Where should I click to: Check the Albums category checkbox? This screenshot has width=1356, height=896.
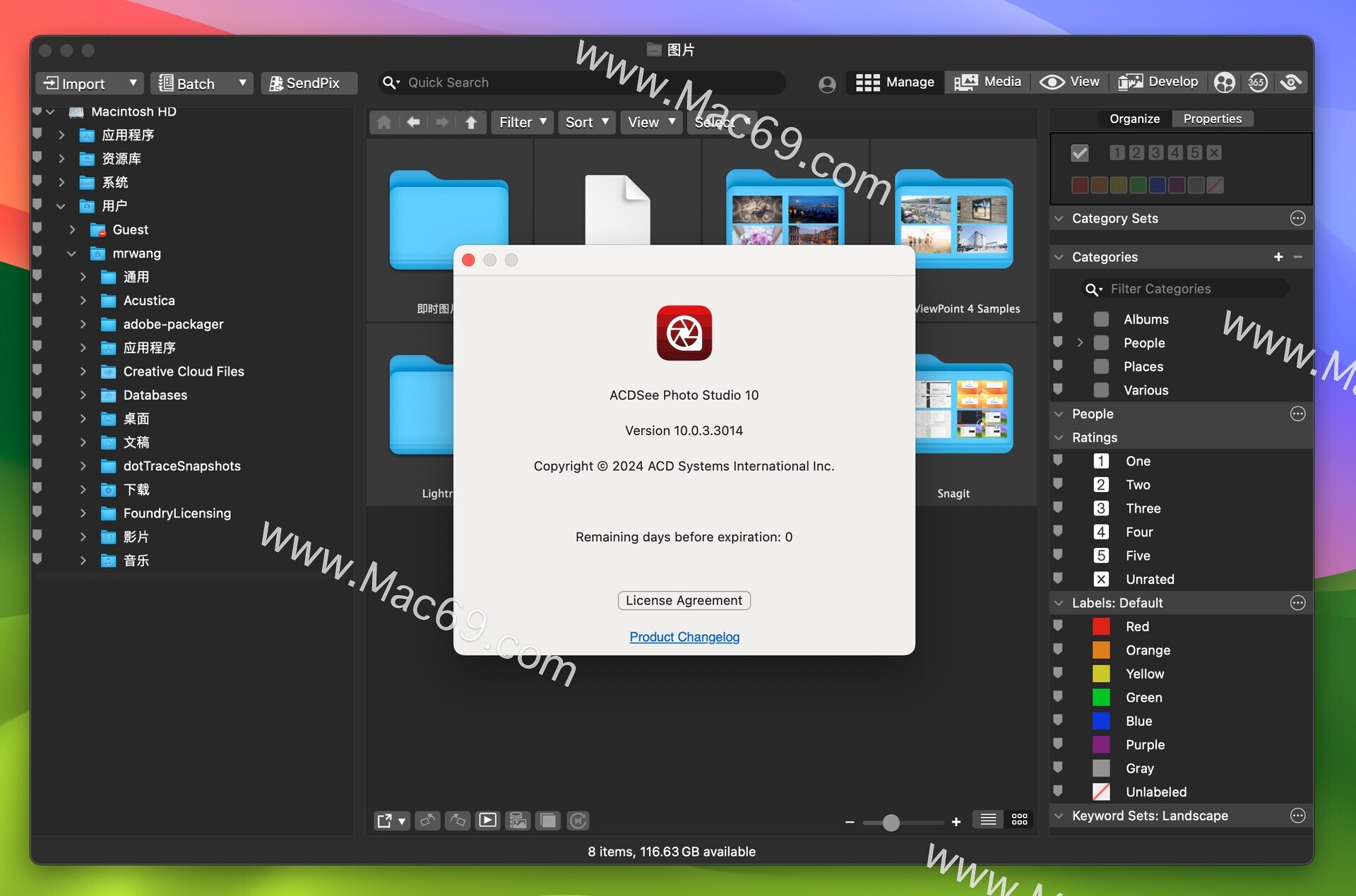[x=1101, y=319]
